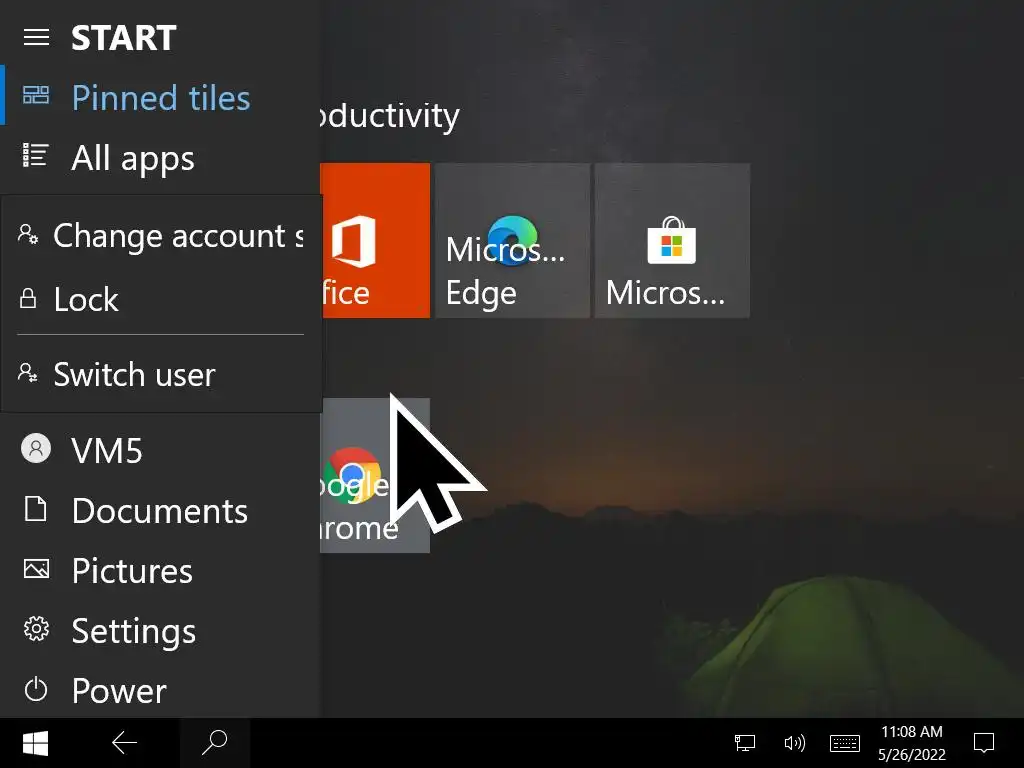Click the VM5 user avatar icon
Screen dimensions: 1024x768
coord(36,449)
